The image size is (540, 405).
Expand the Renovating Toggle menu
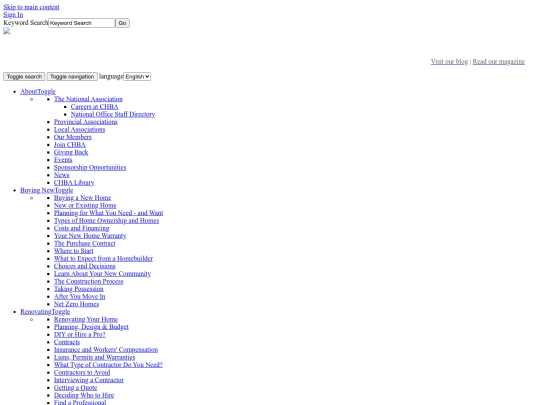pyautogui.click(x=45, y=312)
